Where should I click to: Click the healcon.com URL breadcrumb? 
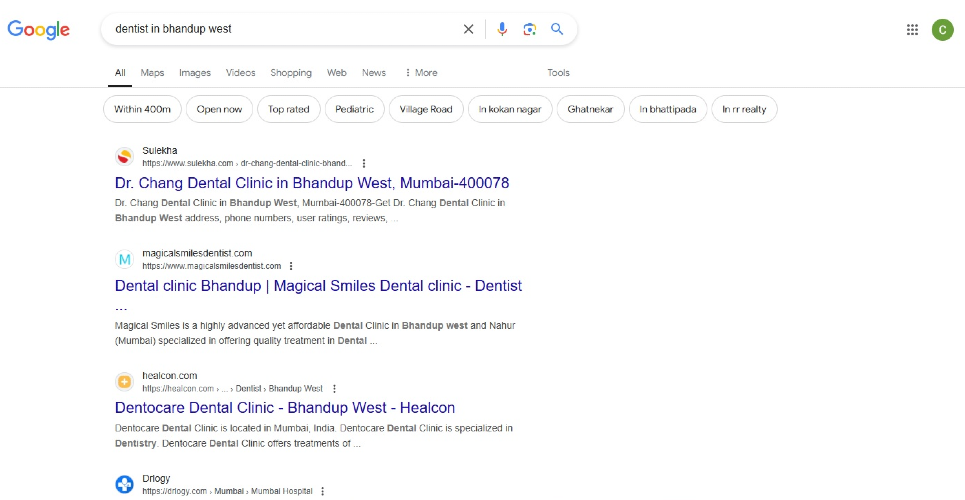point(233,389)
